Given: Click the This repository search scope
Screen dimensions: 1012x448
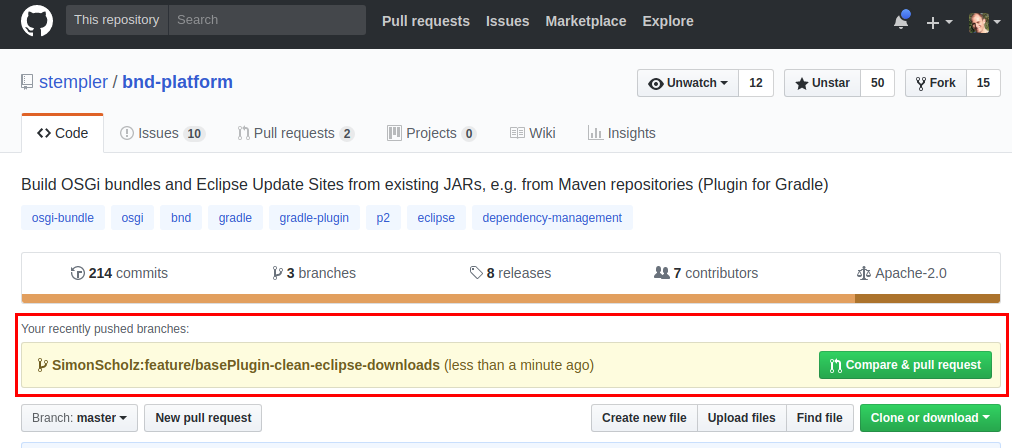Looking at the screenshot, I should coord(117,20).
